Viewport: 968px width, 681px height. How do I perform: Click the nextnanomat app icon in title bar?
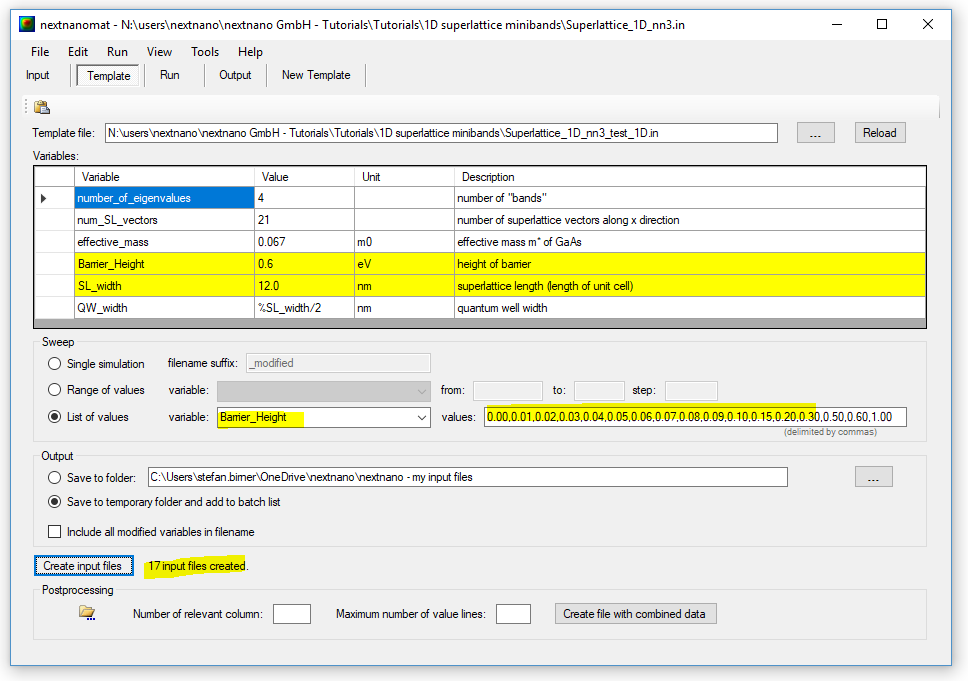pos(26,24)
